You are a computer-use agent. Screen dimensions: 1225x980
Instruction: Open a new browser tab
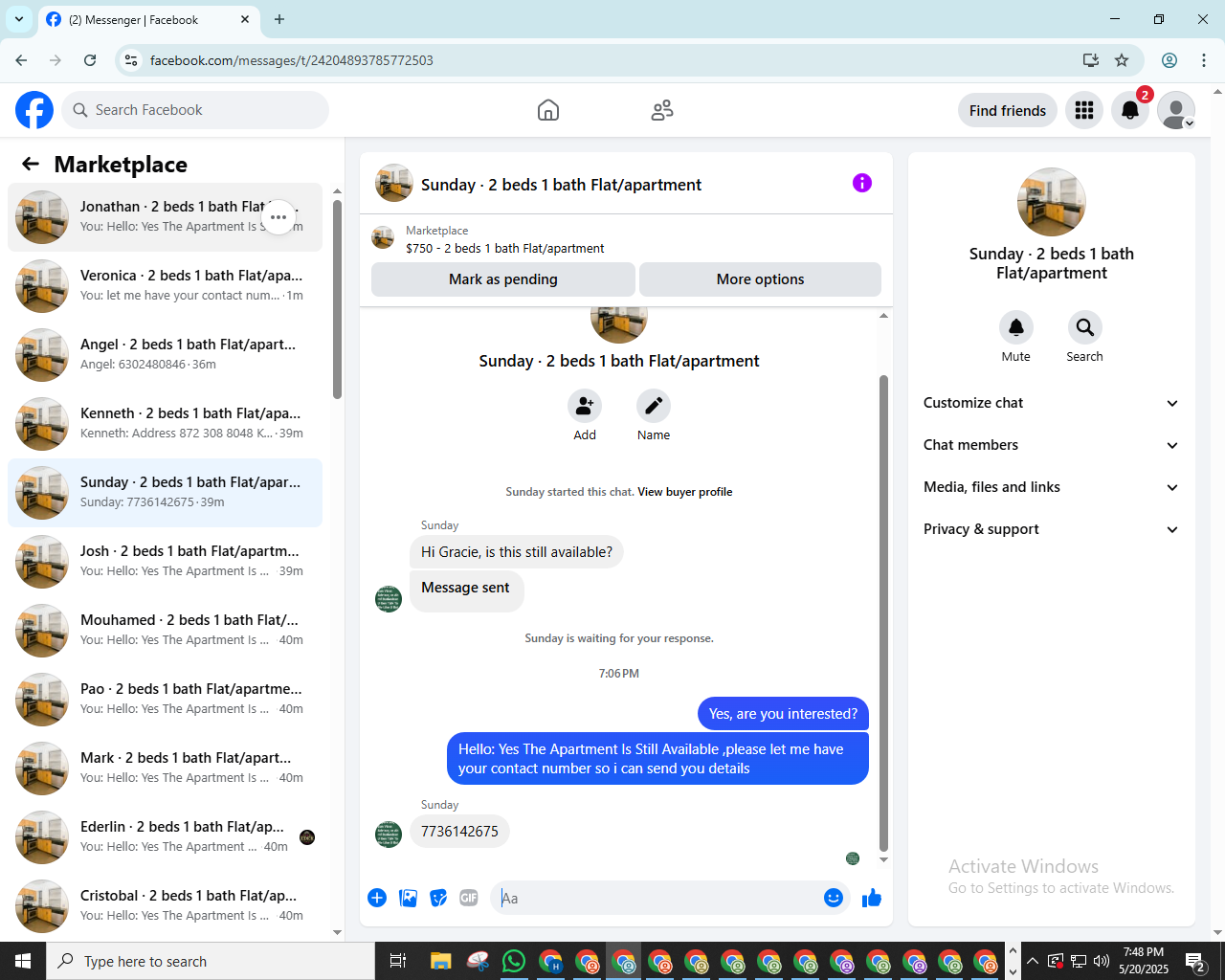279,19
